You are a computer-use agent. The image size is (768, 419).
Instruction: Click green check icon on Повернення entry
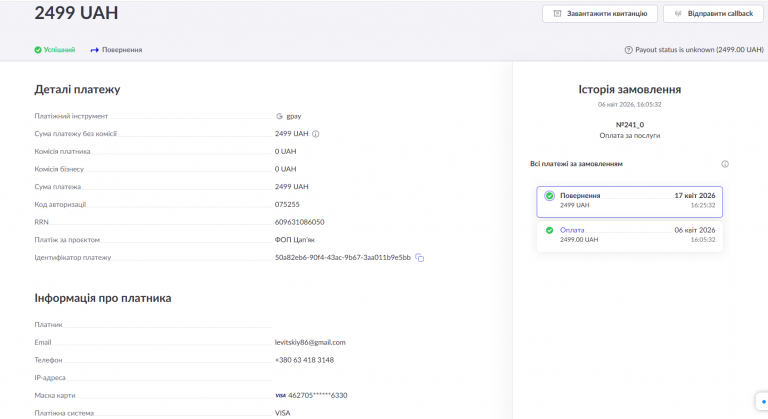[549, 196]
